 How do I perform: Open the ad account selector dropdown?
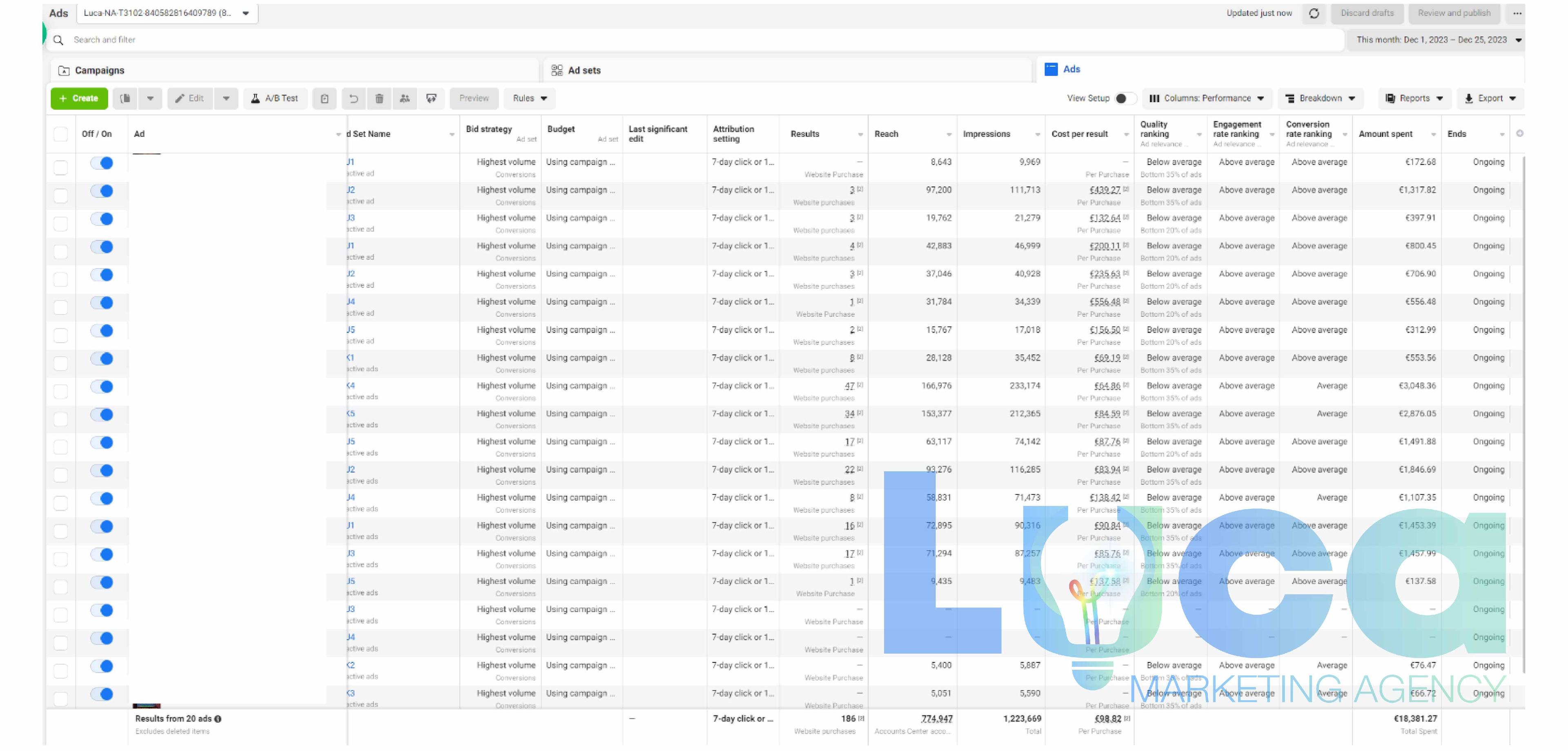(167, 13)
